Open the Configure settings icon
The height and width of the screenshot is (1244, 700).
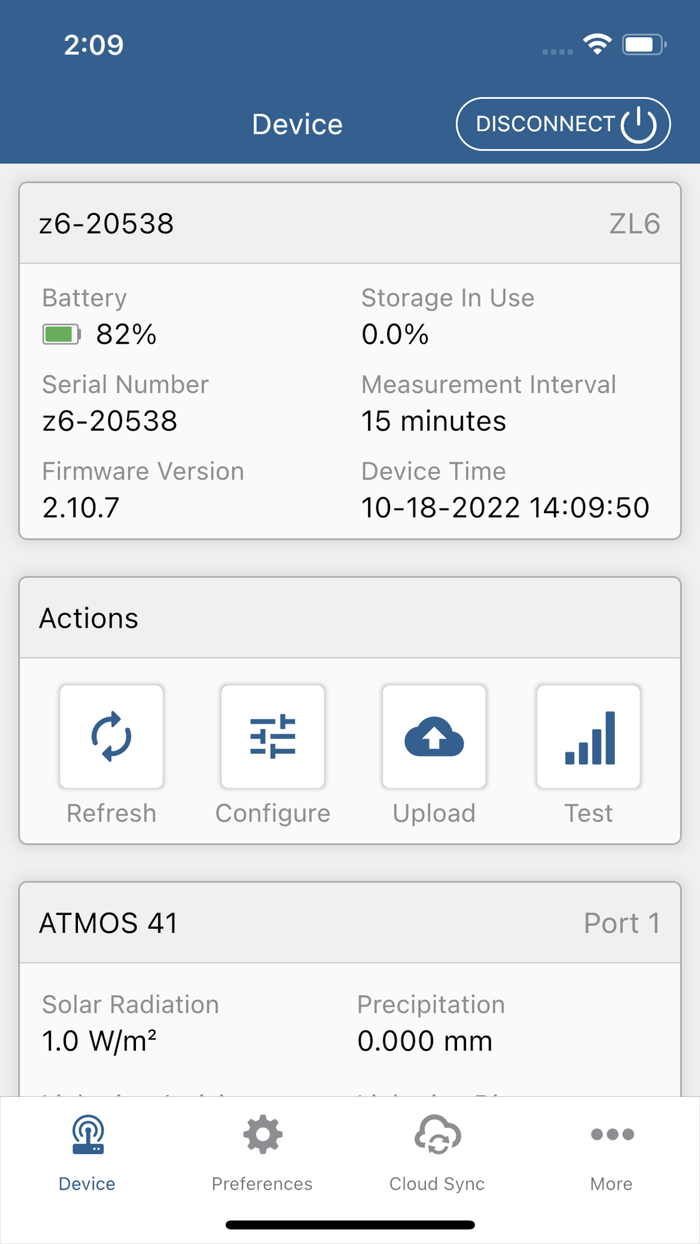(272, 736)
